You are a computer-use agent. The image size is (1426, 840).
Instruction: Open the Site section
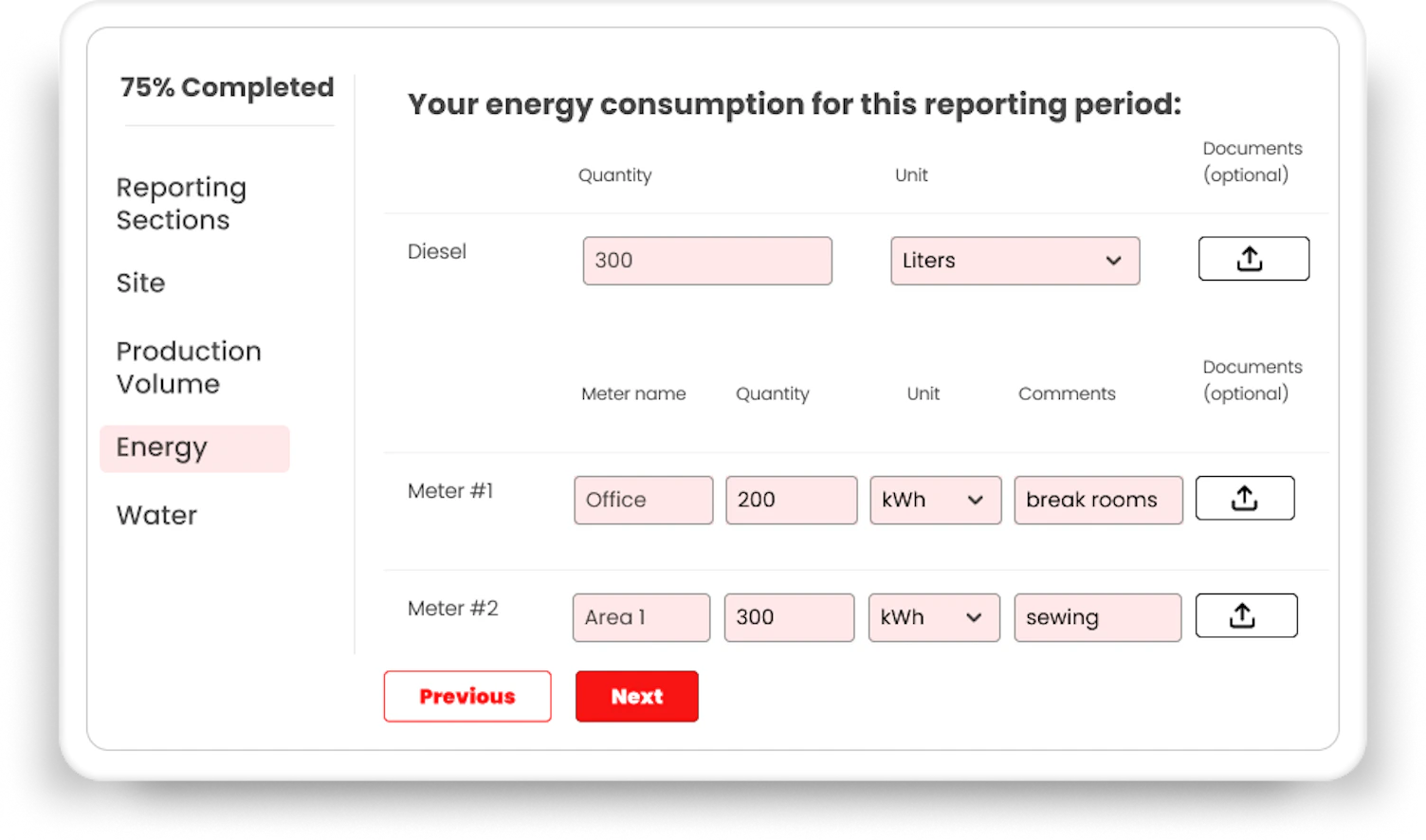[140, 283]
